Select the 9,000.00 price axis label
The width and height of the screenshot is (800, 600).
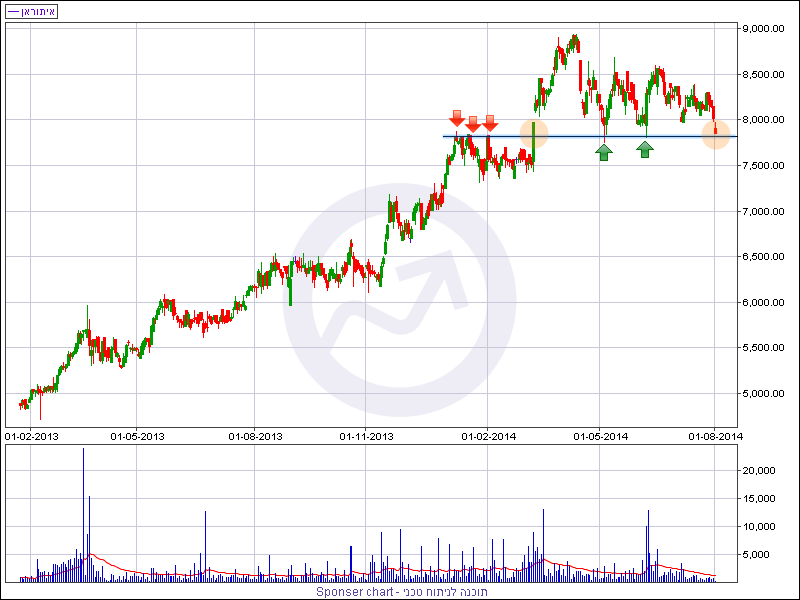click(763, 29)
